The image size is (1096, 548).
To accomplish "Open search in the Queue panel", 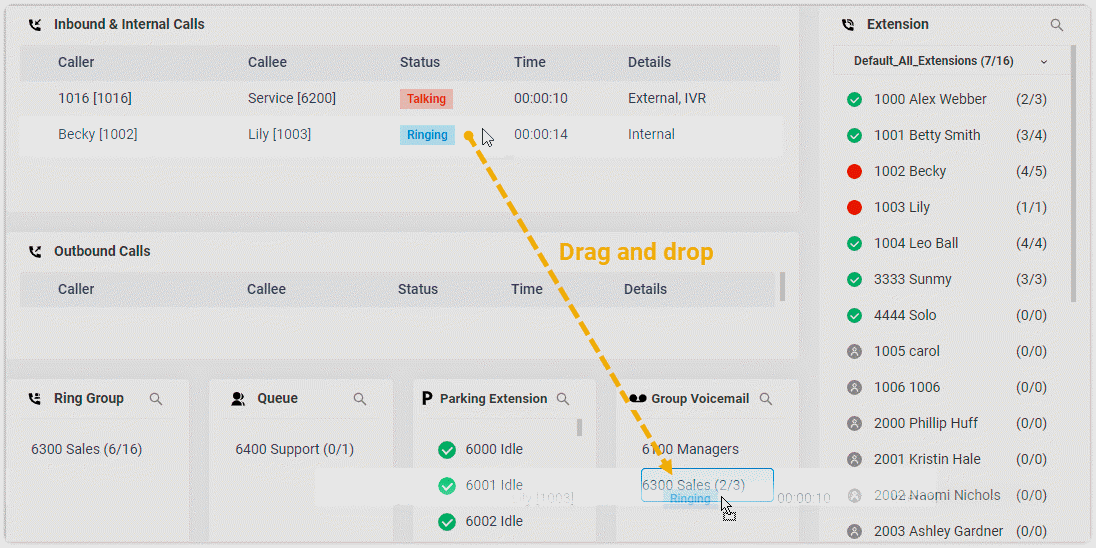I will point(360,399).
